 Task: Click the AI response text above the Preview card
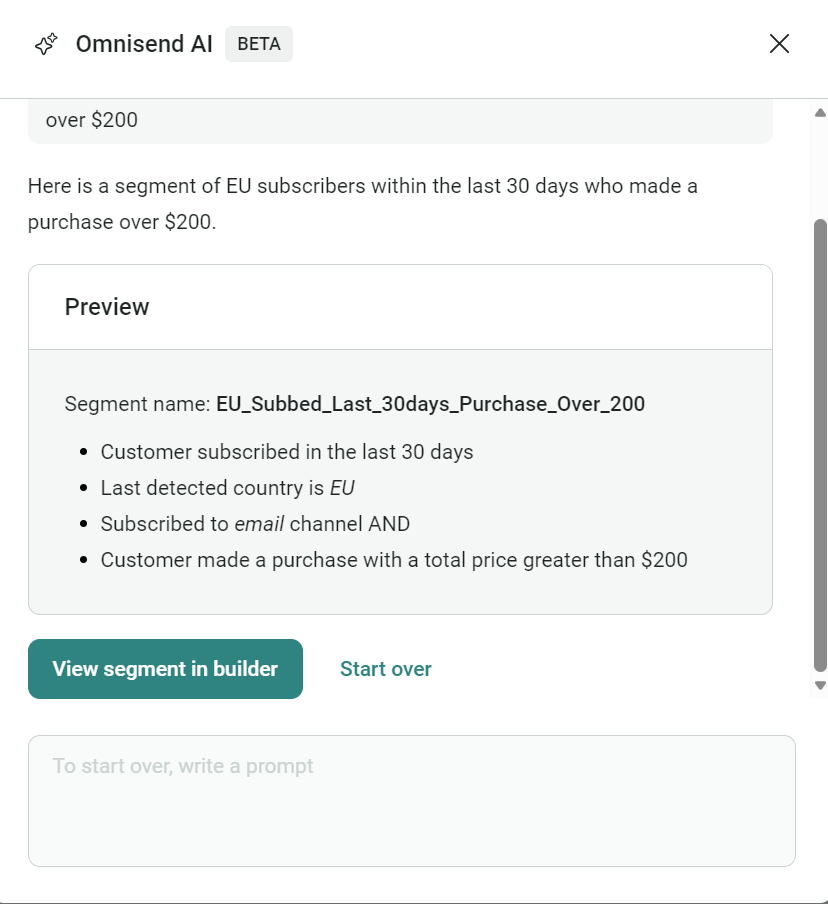point(362,203)
